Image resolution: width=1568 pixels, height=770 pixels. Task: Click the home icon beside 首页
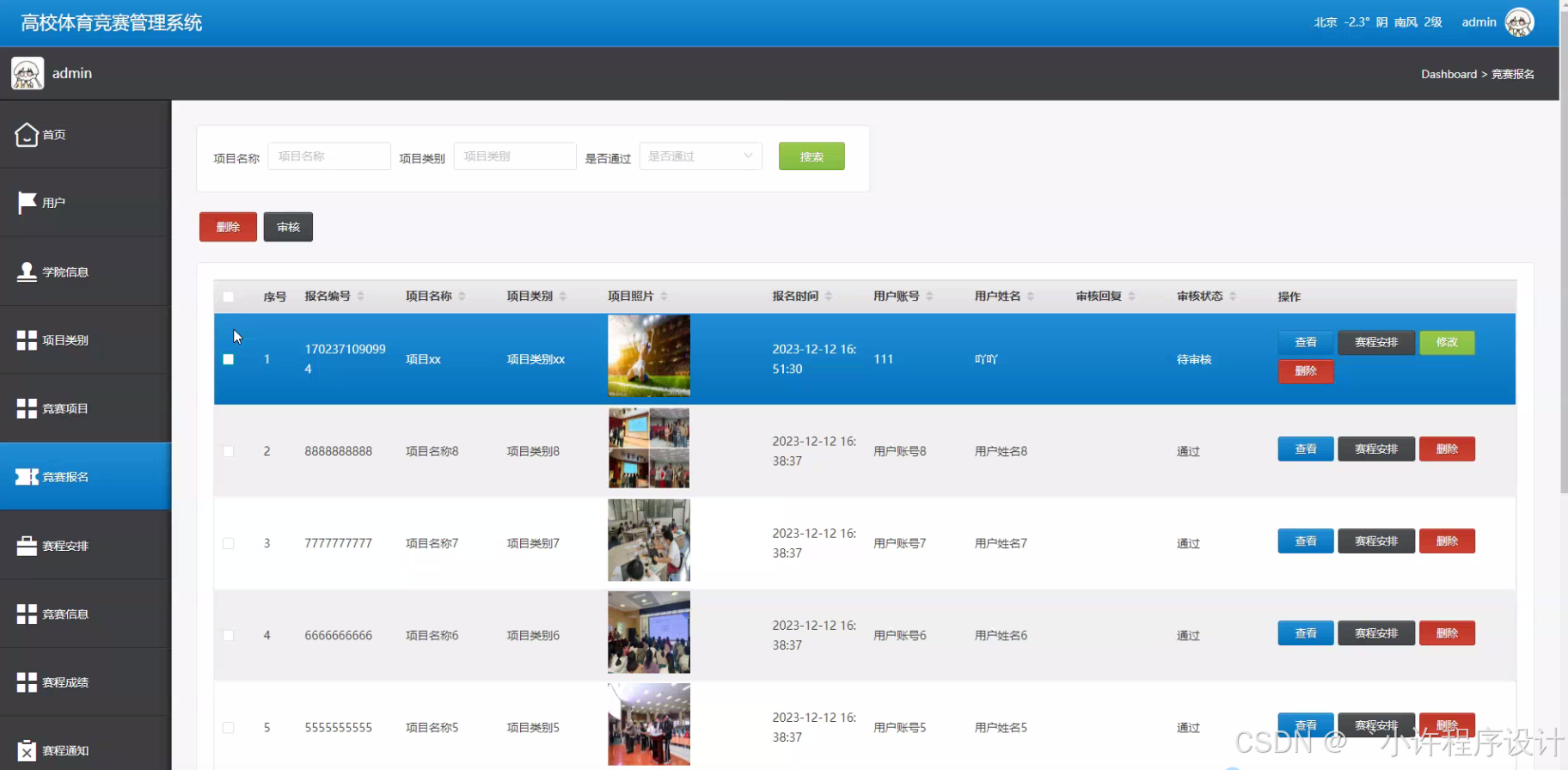pos(27,134)
